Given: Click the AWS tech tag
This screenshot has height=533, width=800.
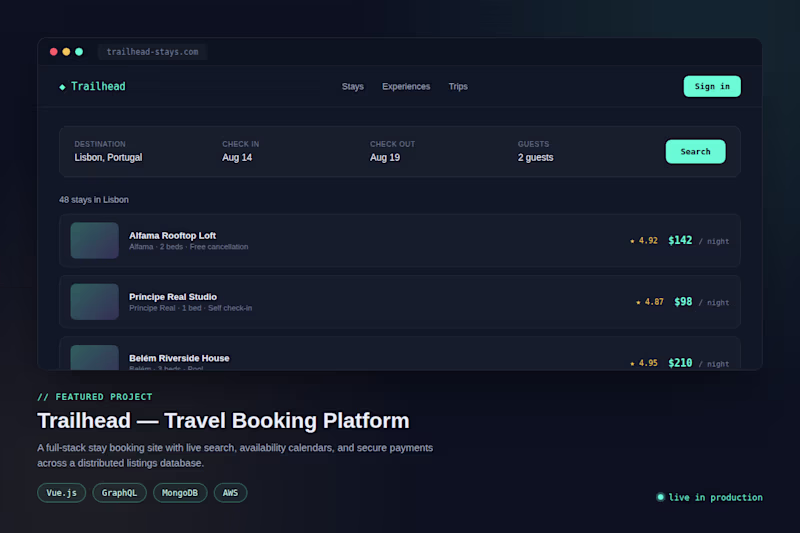Looking at the screenshot, I should pyautogui.click(x=231, y=493).
